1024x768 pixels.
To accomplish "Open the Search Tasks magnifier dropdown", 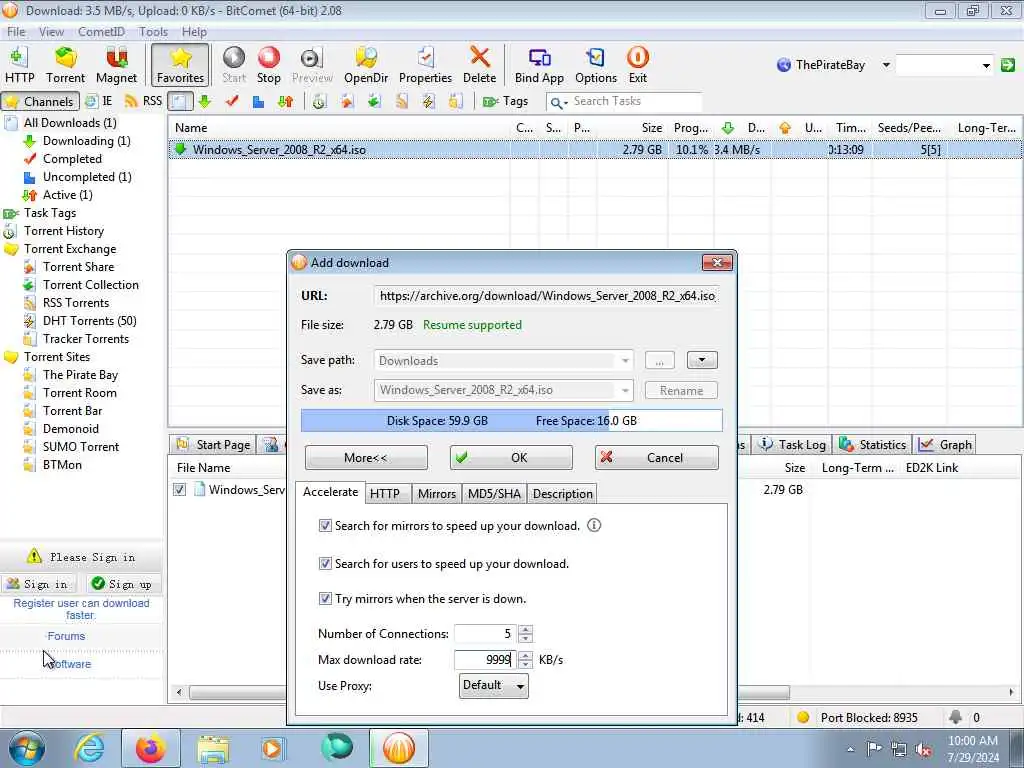I will click(558, 102).
